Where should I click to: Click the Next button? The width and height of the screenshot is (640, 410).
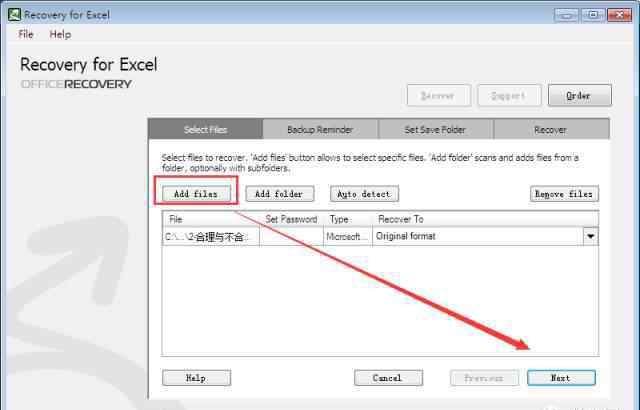click(x=561, y=378)
